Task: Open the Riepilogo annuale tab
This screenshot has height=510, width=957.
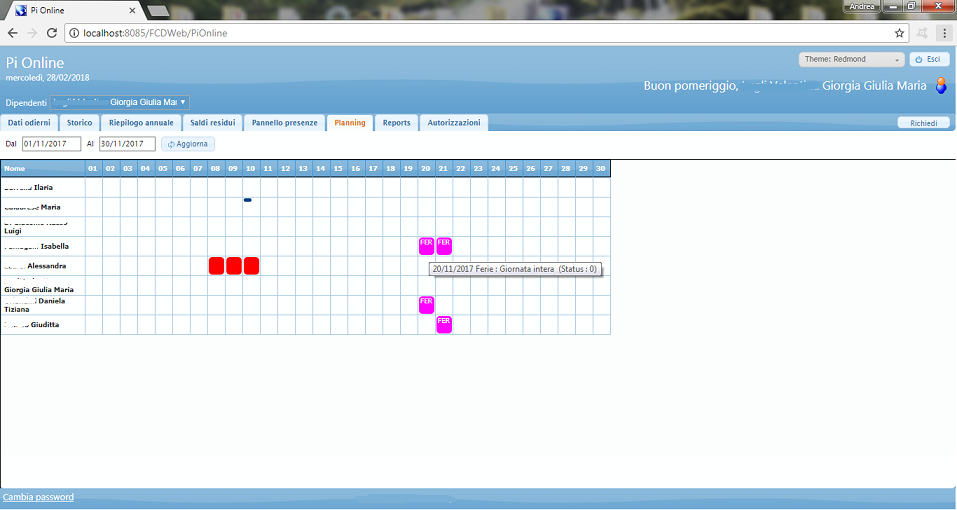Action: pyautogui.click(x=141, y=123)
